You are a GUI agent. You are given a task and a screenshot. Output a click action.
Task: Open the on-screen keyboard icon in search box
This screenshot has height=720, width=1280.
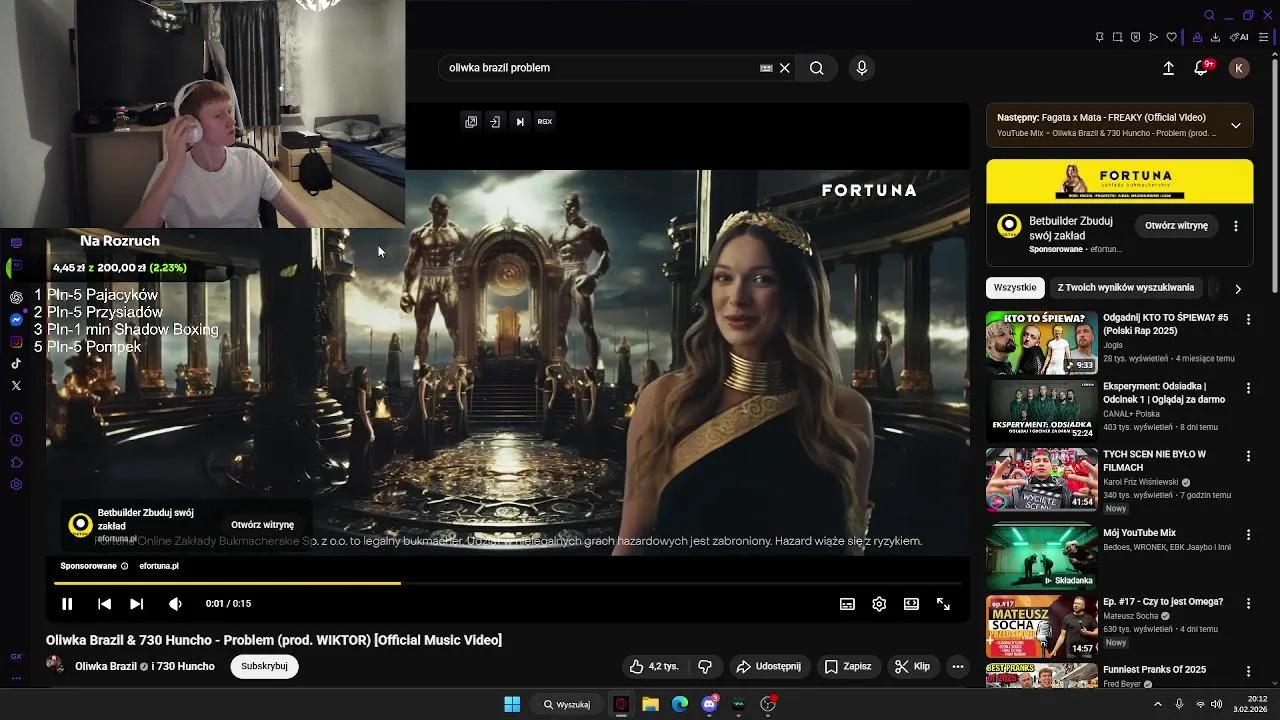[x=766, y=68]
